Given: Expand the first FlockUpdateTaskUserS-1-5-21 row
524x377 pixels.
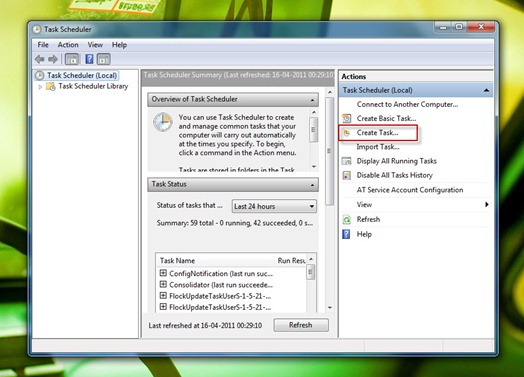Looking at the screenshot, I should tap(163, 295).
